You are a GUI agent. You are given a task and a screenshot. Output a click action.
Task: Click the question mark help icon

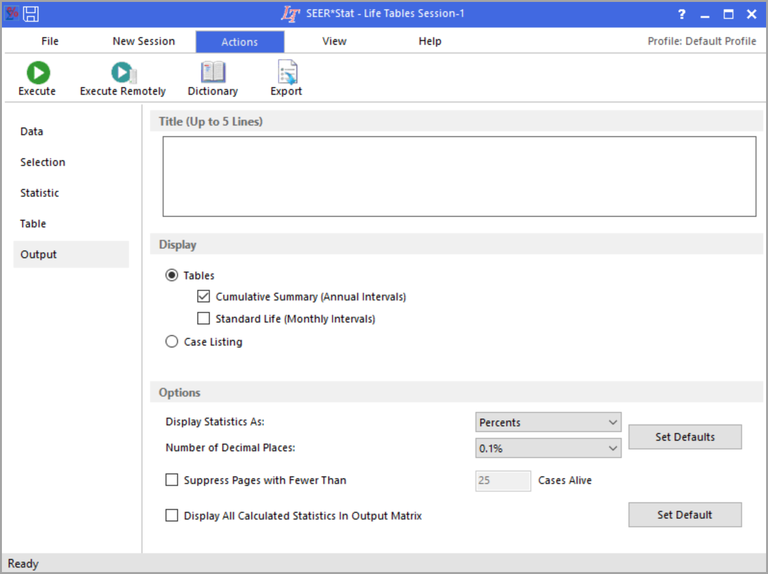point(682,14)
